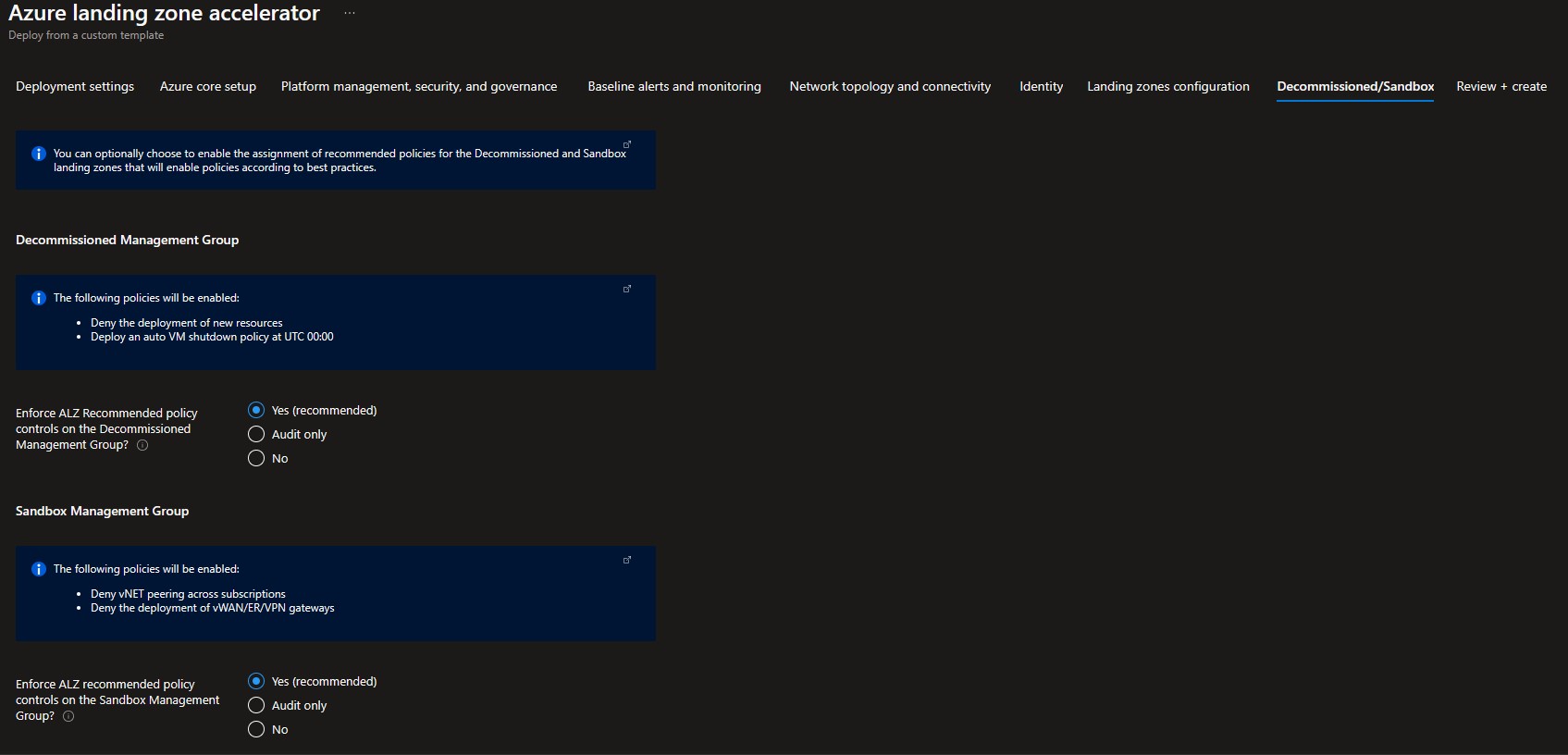Image resolution: width=1568 pixels, height=755 pixels.
Task: Open the Azure core setup tab
Action: pos(208,86)
